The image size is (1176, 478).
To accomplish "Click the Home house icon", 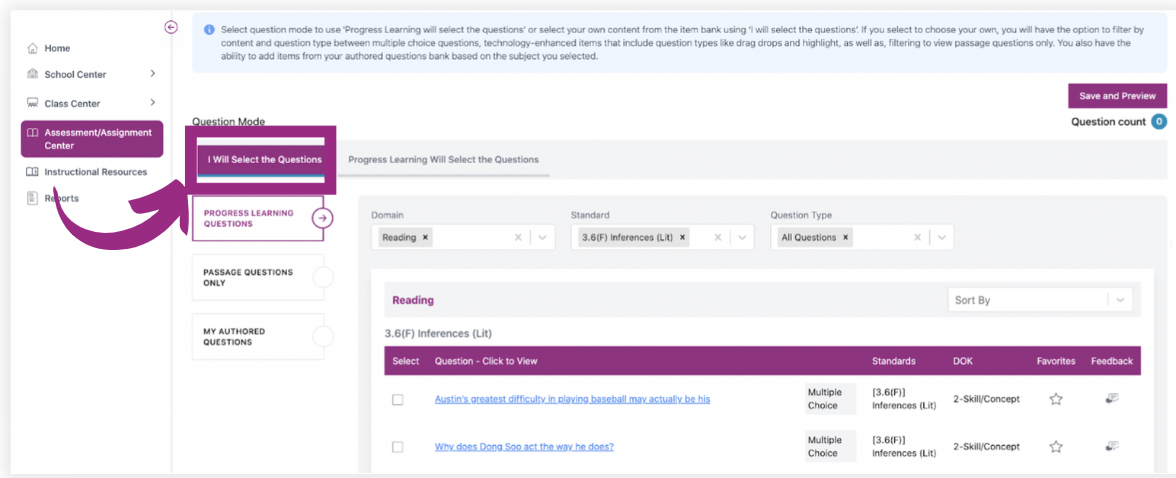I will [32, 48].
